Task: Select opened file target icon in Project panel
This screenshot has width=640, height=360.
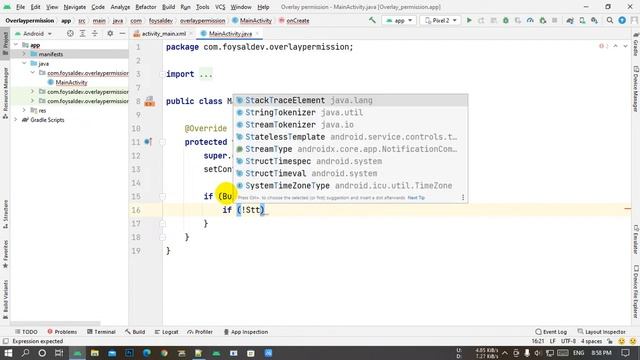Action: point(70,33)
